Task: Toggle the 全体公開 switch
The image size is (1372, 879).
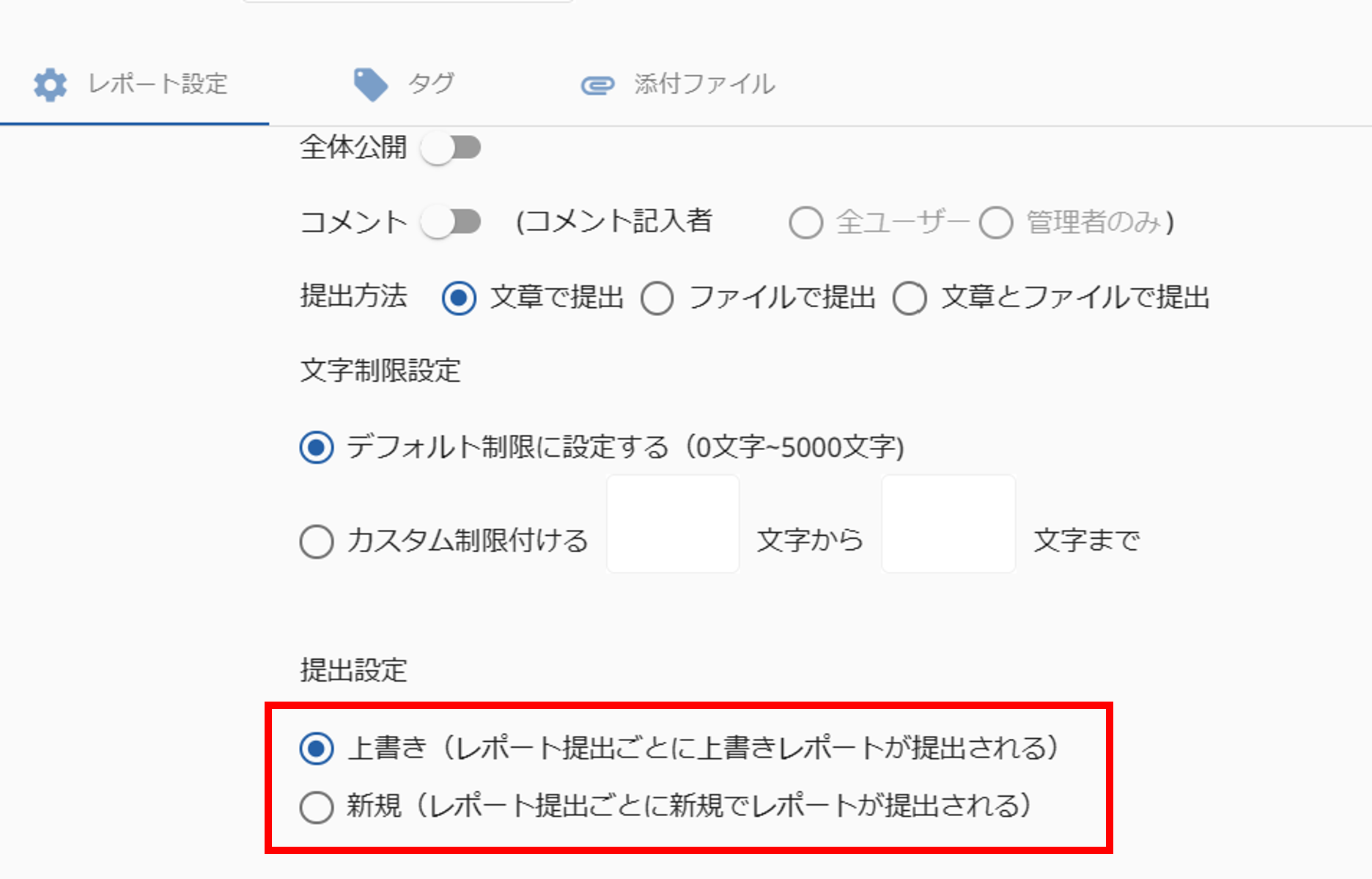Action: (x=451, y=148)
